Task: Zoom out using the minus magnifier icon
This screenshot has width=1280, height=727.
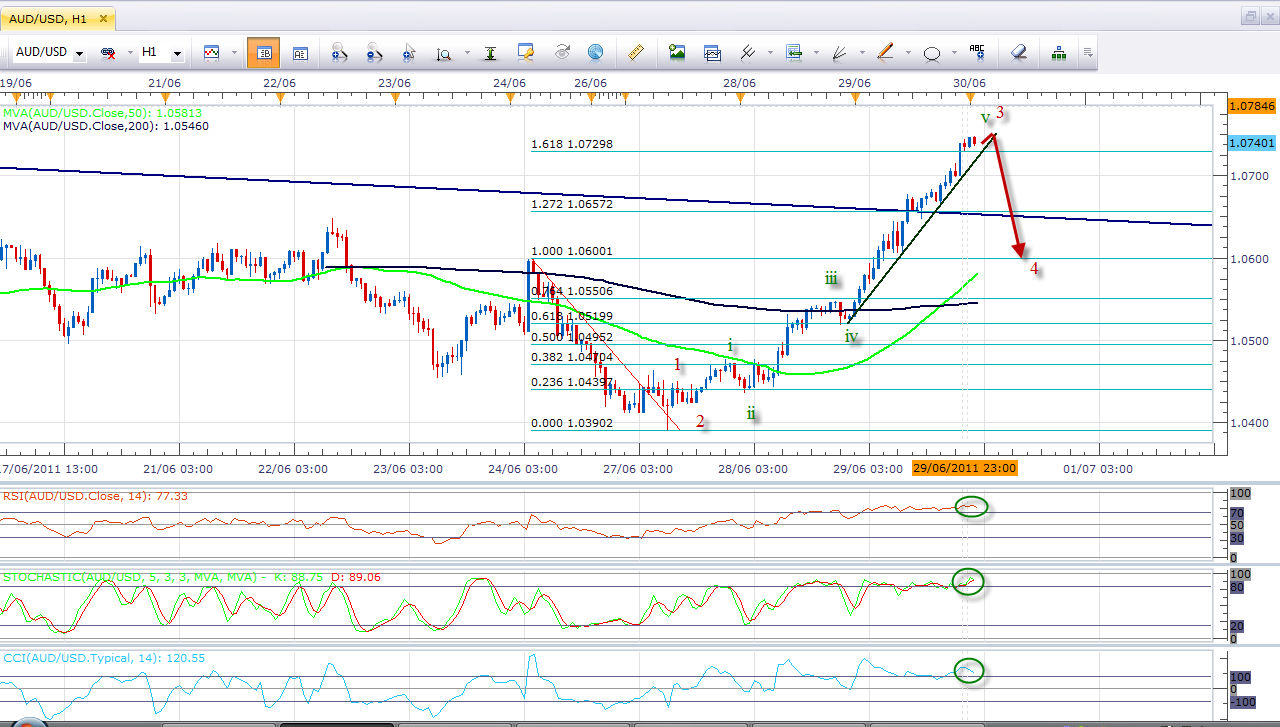Action: [x=375, y=52]
